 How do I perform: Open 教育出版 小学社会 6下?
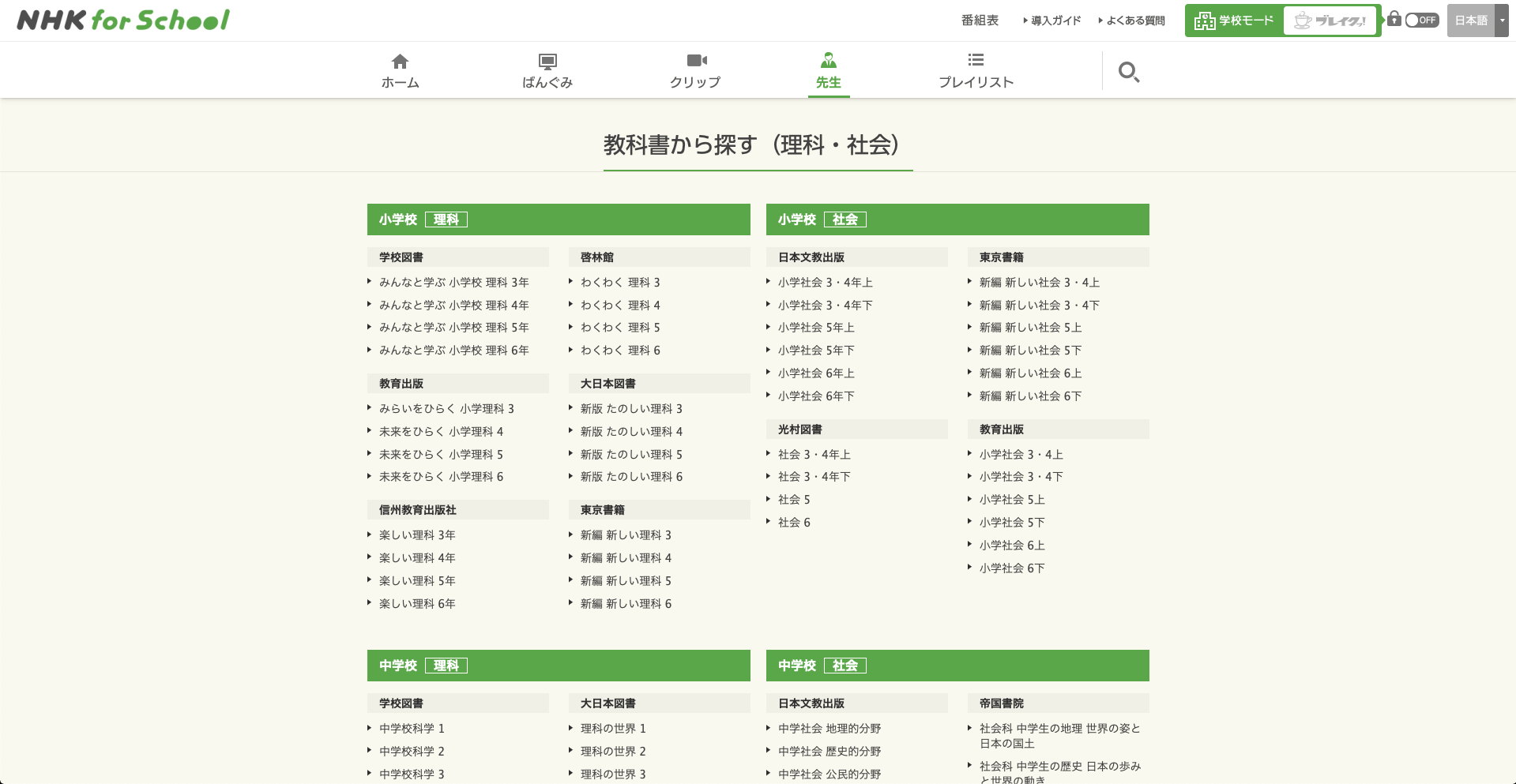coord(1012,568)
